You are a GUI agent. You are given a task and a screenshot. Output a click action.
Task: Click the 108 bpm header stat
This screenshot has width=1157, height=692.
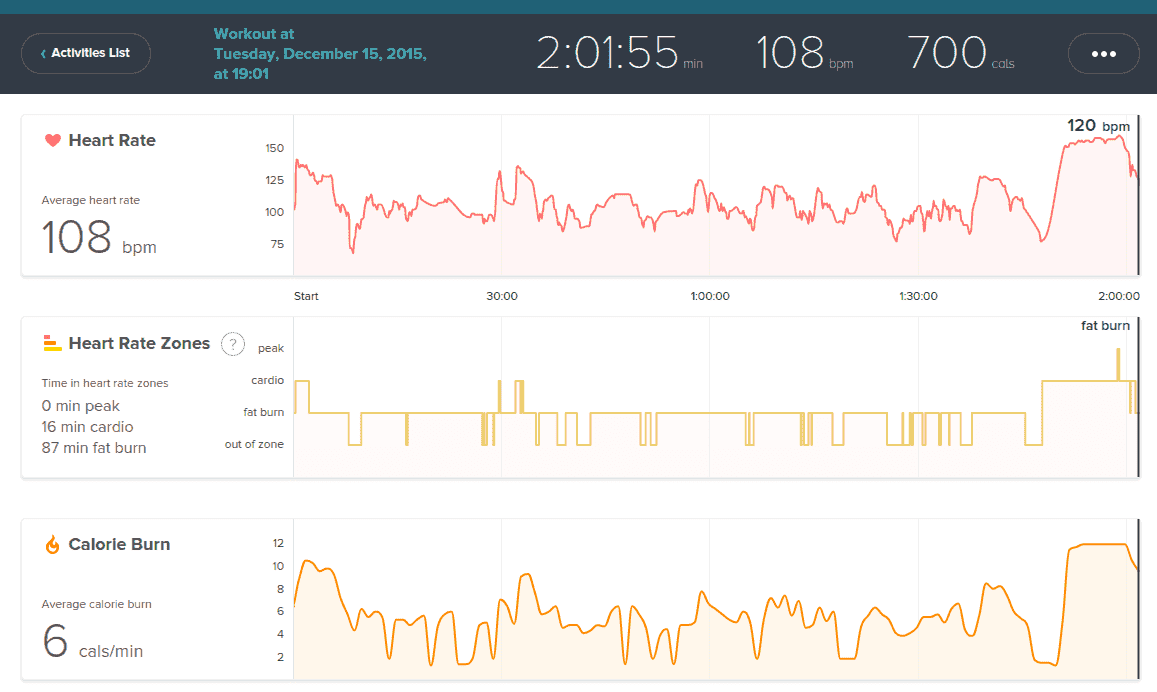[792, 53]
